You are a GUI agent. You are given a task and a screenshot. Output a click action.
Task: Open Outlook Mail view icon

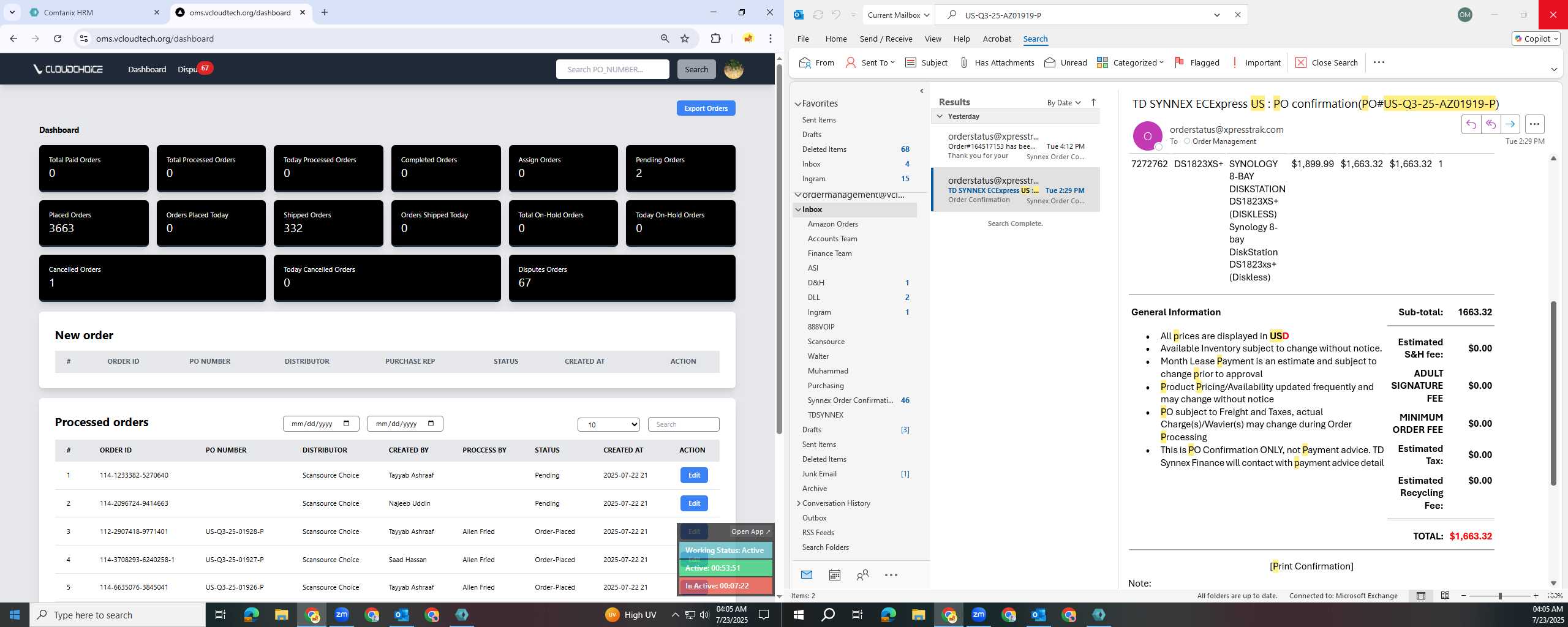point(807,575)
